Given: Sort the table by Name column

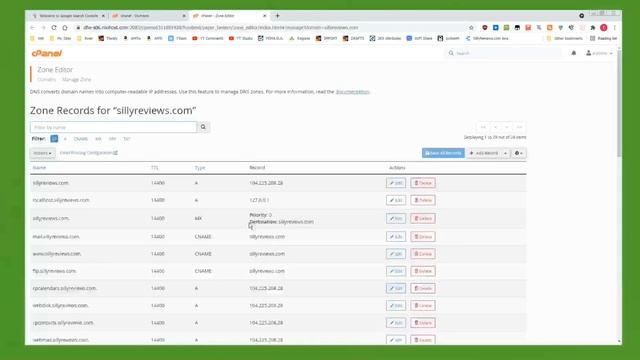Looking at the screenshot, I should (39, 168).
